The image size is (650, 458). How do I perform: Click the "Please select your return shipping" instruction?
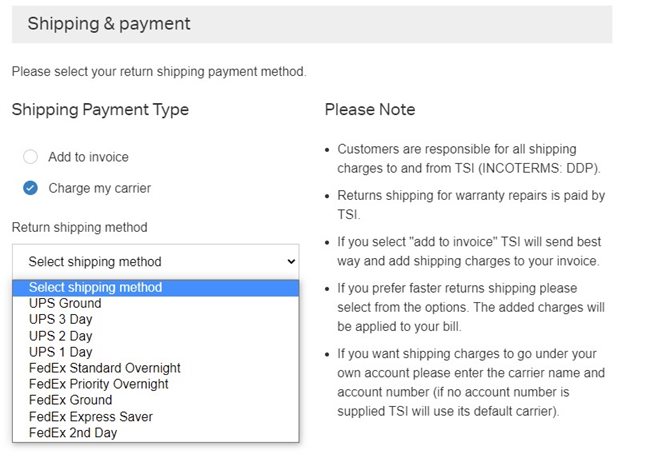(158, 72)
